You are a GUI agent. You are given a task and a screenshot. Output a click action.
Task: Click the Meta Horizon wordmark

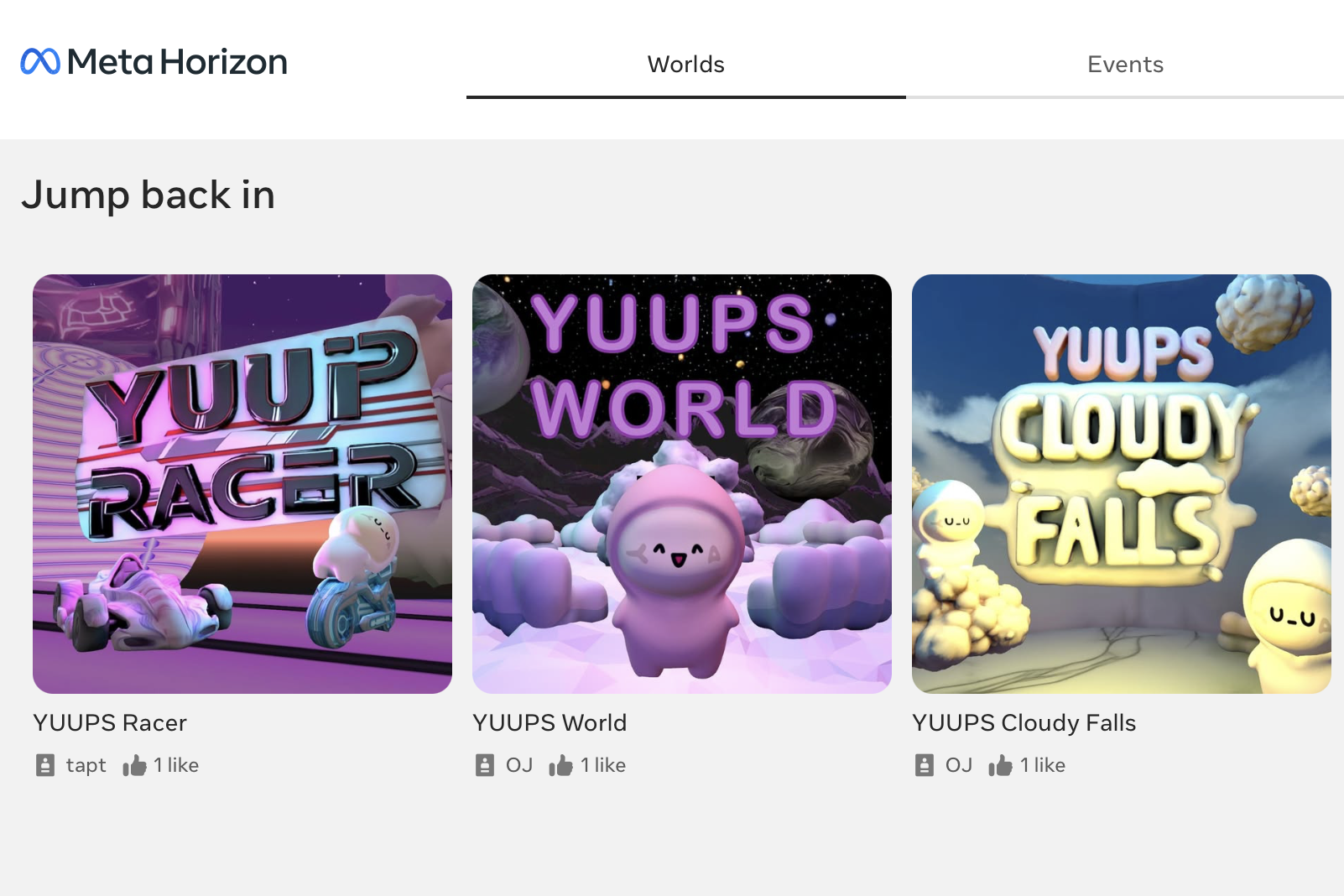point(177,62)
